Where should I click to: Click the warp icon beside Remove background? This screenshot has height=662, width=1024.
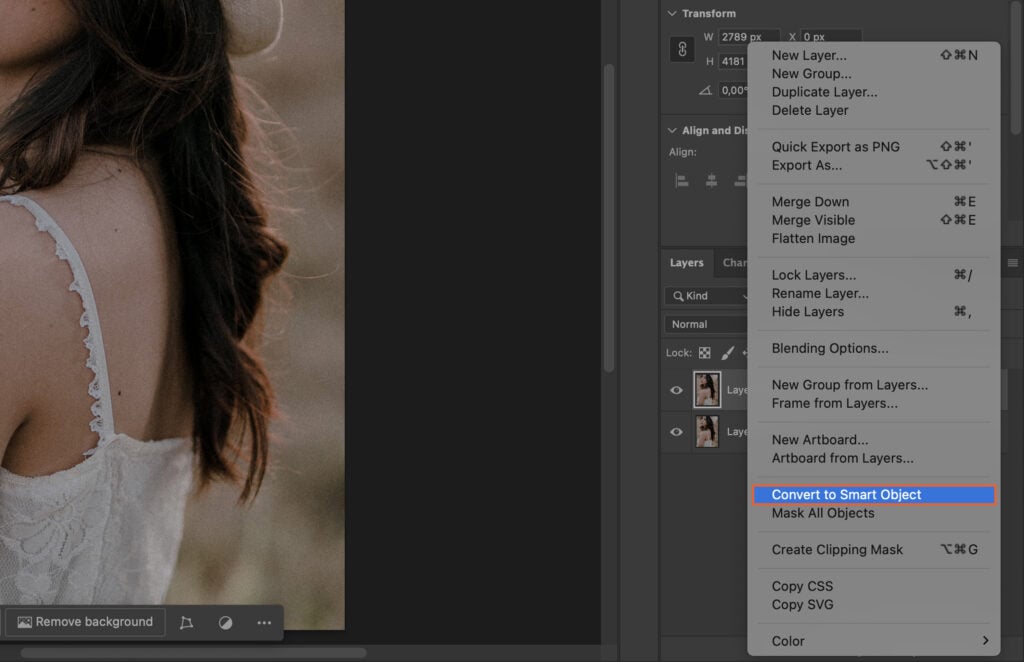pos(186,621)
